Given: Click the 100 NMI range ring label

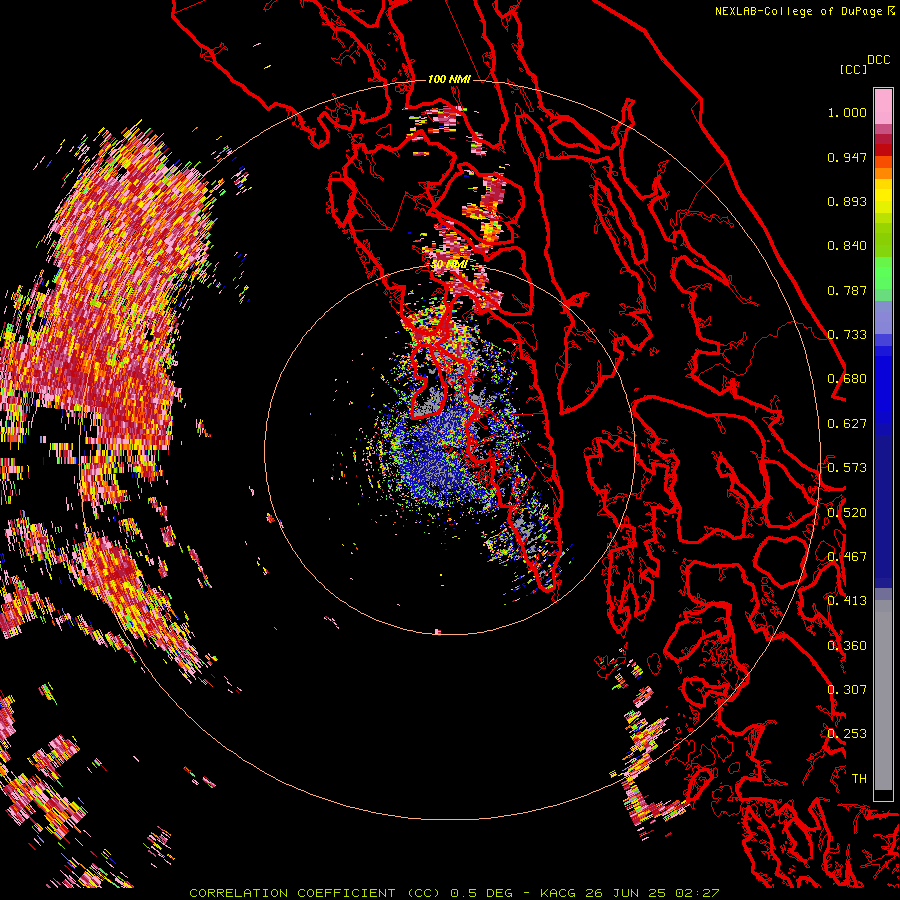Looking at the screenshot, I should pos(449,79).
